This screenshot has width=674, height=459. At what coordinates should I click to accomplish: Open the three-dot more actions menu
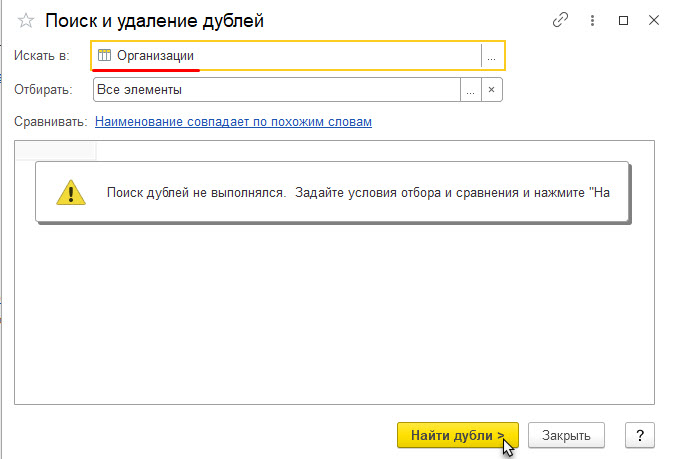pos(593,20)
